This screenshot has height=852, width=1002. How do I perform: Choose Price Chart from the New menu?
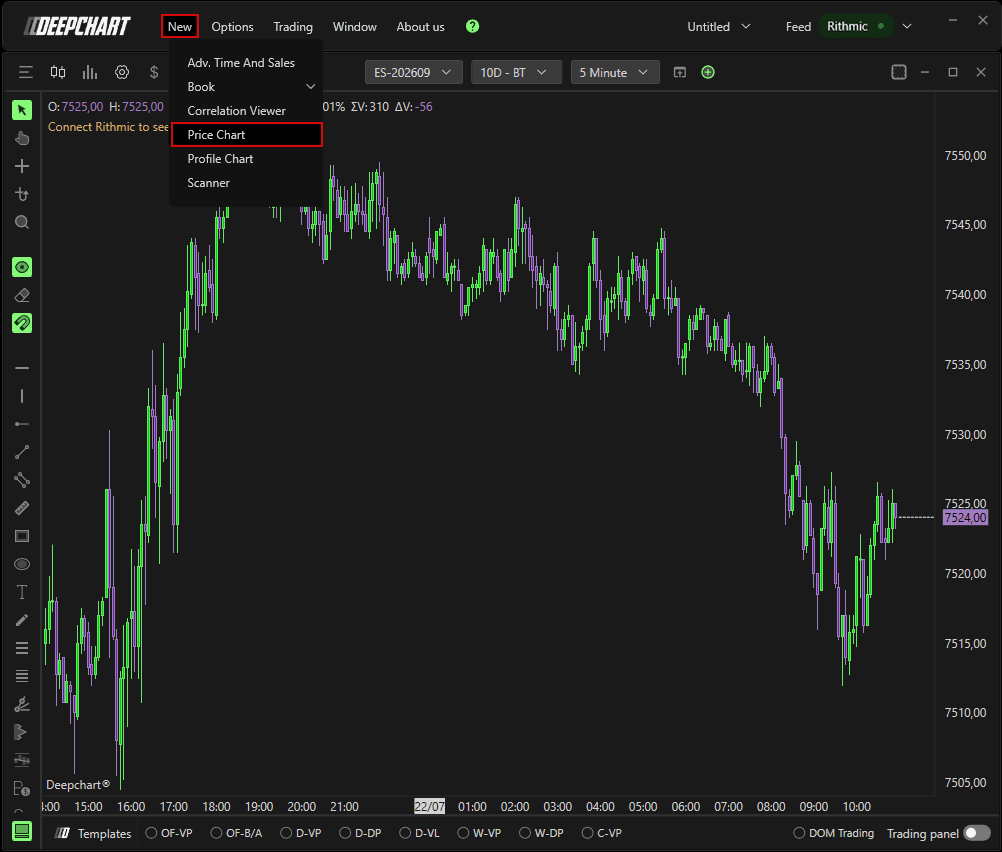click(247, 135)
